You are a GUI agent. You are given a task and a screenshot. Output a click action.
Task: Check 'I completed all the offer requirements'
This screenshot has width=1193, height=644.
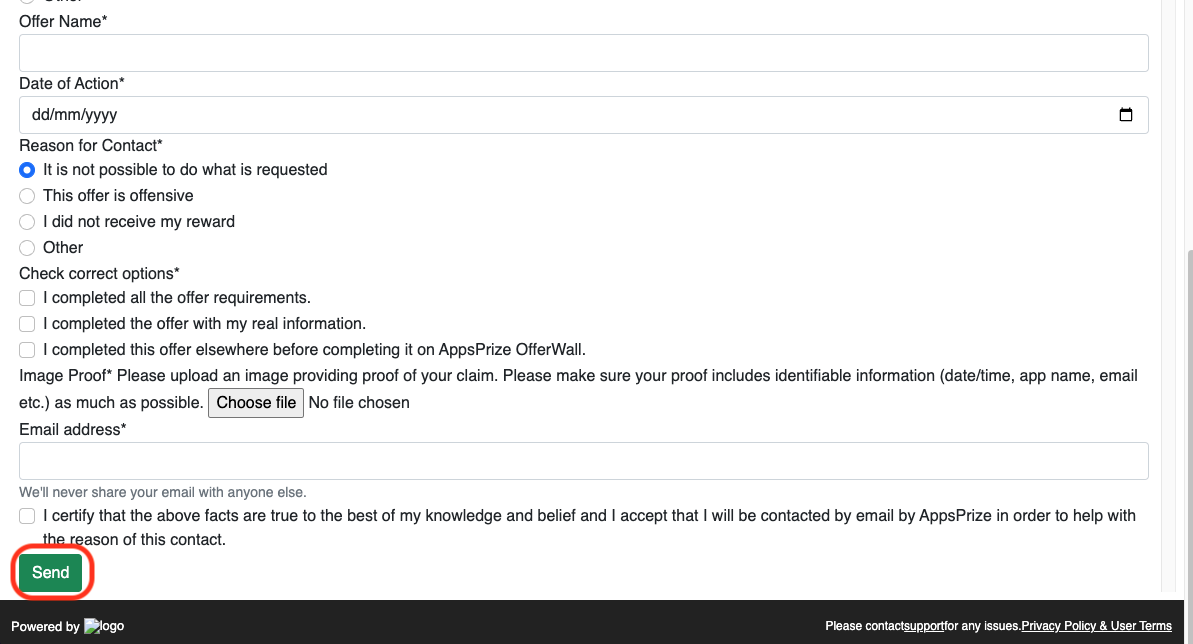pyautogui.click(x=27, y=297)
